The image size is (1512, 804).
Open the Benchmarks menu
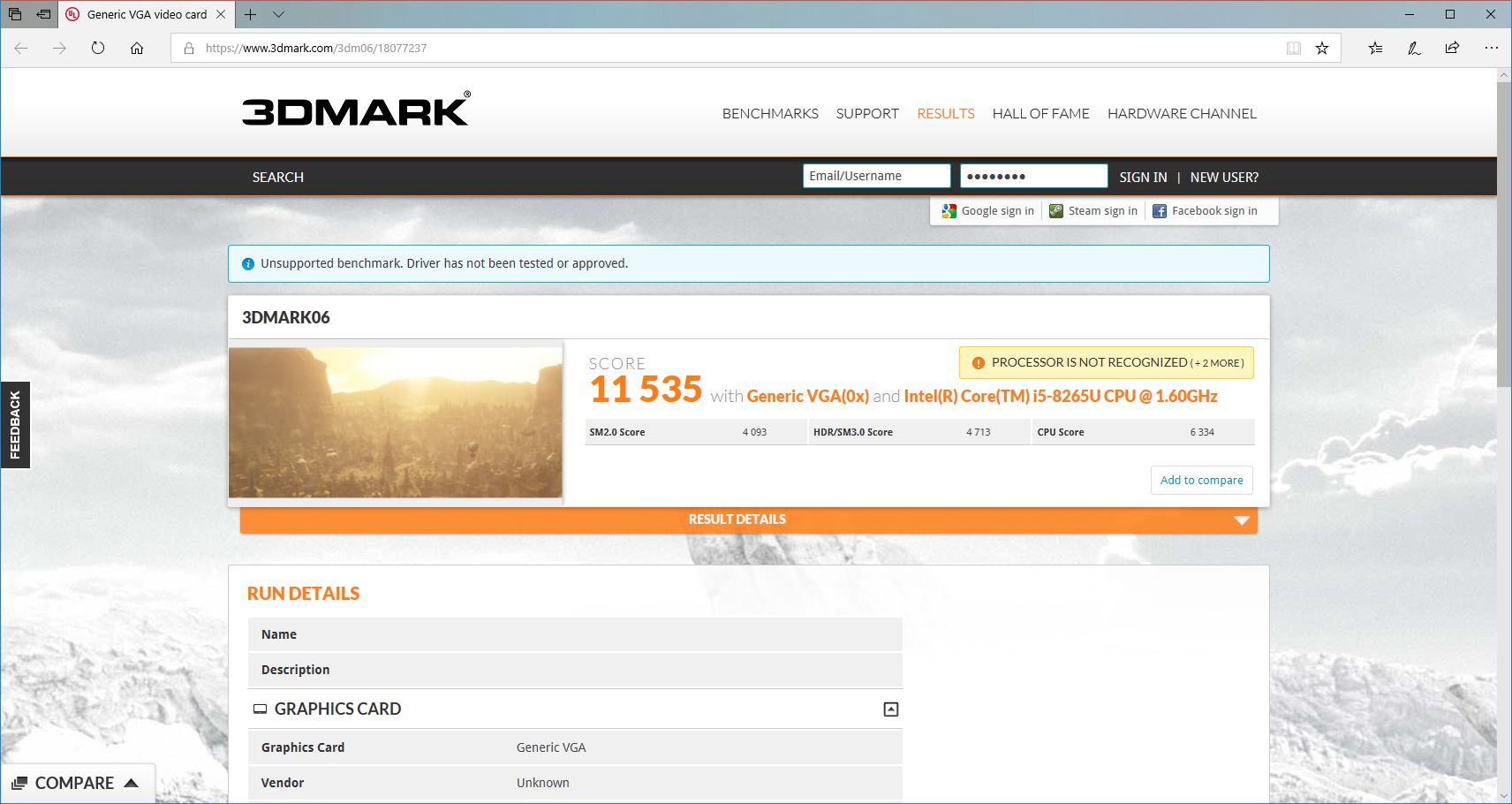tap(770, 114)
